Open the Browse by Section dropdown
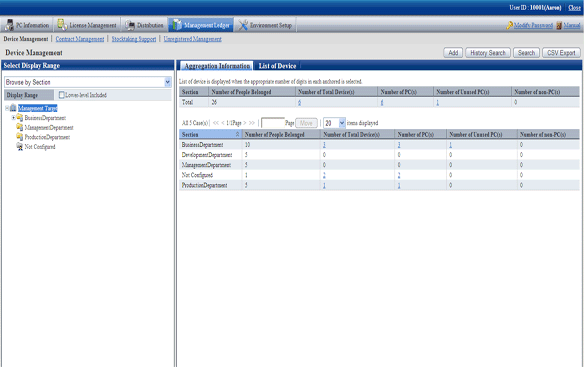This screenshot has width=584, height=367. pos(168,82)
